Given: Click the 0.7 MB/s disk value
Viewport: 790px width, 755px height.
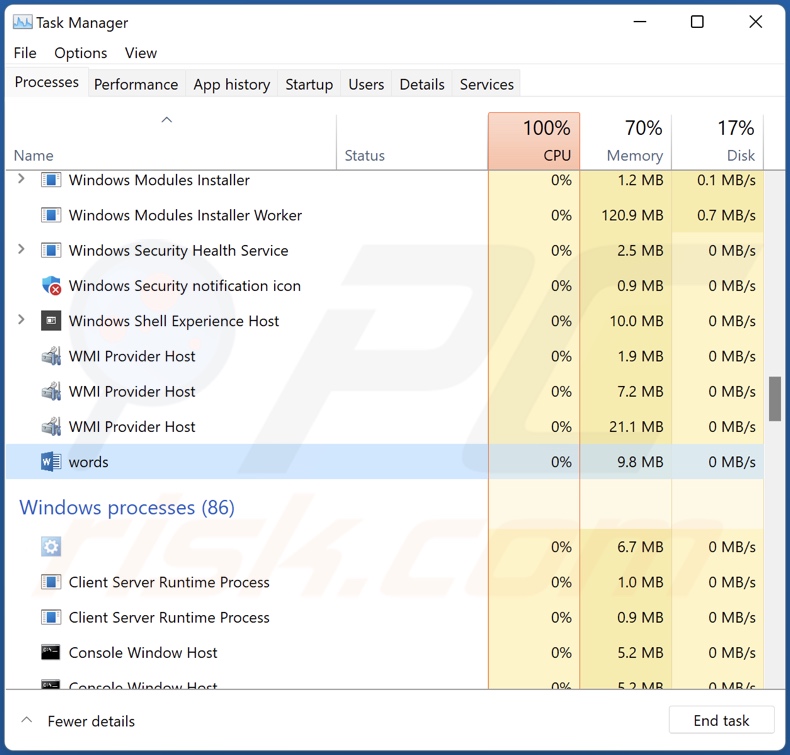Looking at the screenshot, I should click(727, 215).
